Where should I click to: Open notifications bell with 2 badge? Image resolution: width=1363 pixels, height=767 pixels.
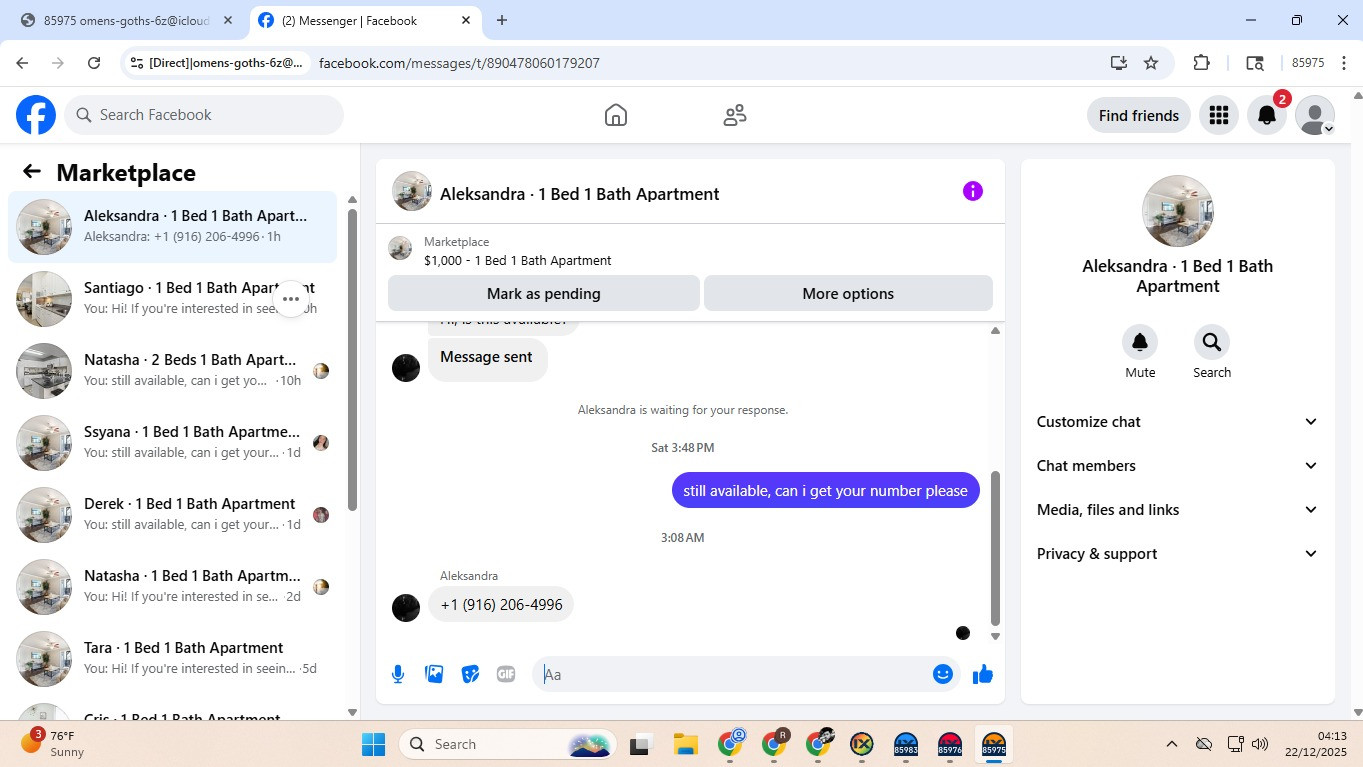point(1267,115)
